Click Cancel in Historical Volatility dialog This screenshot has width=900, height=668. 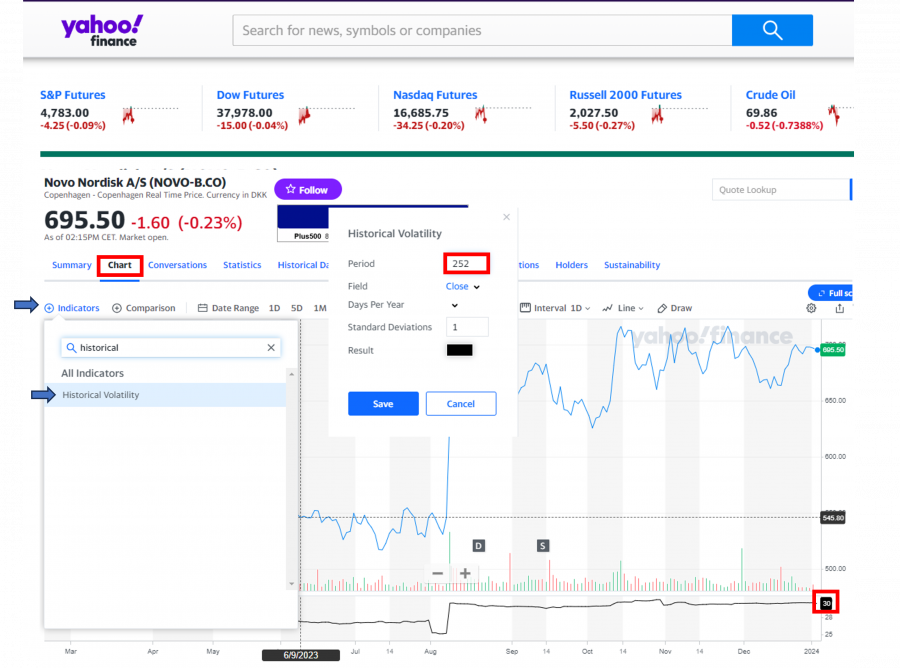click(461, 403)
